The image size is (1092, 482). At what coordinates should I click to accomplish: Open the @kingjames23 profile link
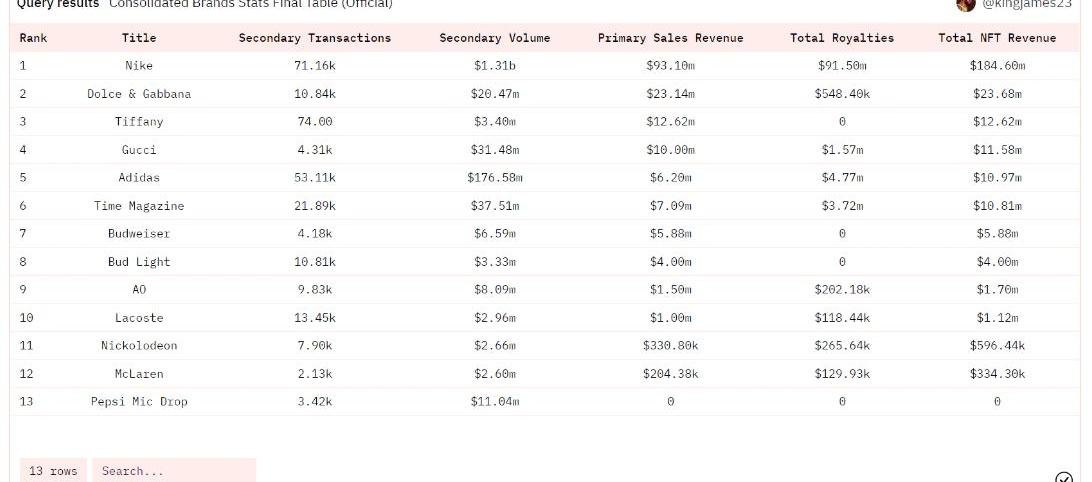[x=1027, y=4]
